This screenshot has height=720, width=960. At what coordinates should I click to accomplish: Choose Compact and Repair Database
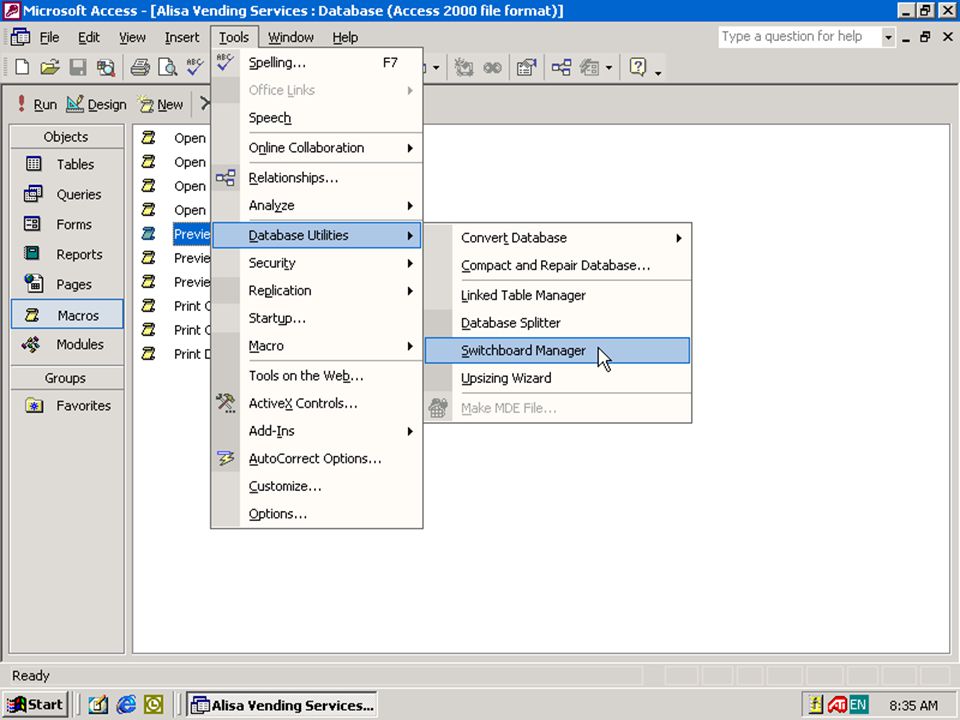pyautogui.click(x=558, y=265)
